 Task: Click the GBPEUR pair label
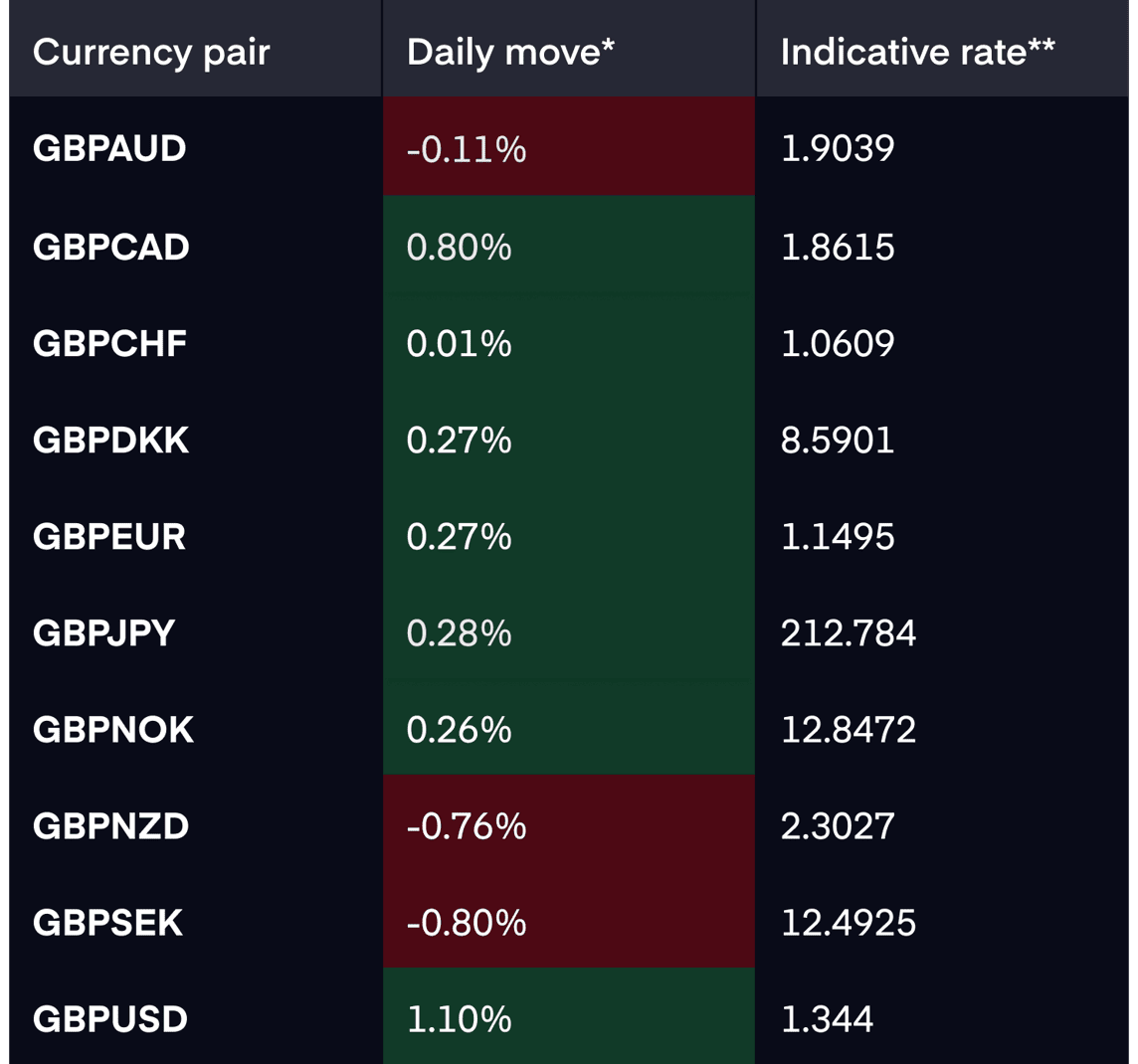pyautogui.click(x=109, y=537)
